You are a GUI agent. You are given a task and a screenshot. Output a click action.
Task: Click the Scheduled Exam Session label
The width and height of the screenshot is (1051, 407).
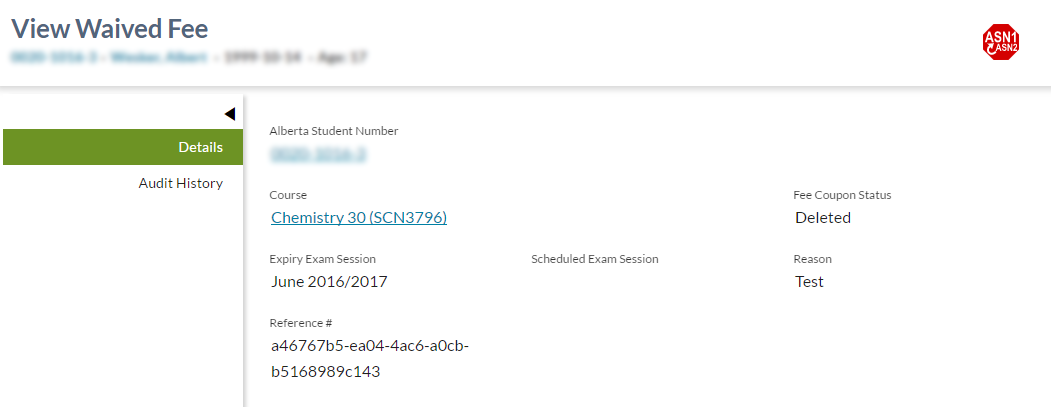595,259
